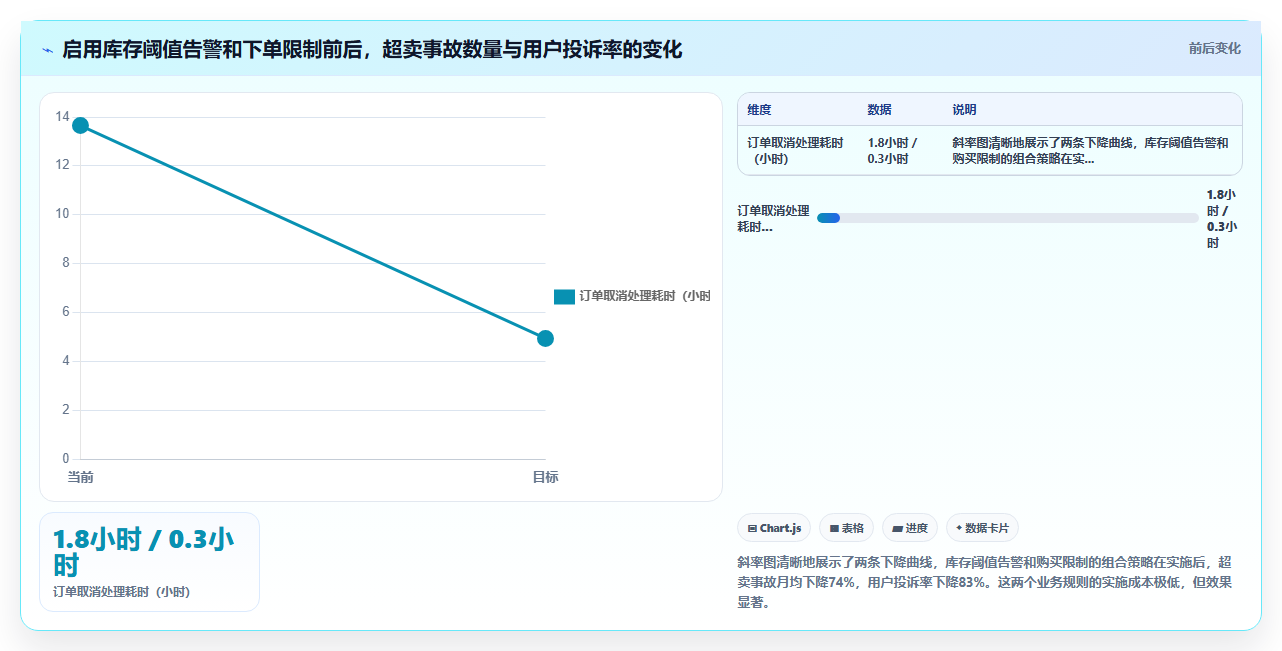Select the 表格 tag chip

846,528
